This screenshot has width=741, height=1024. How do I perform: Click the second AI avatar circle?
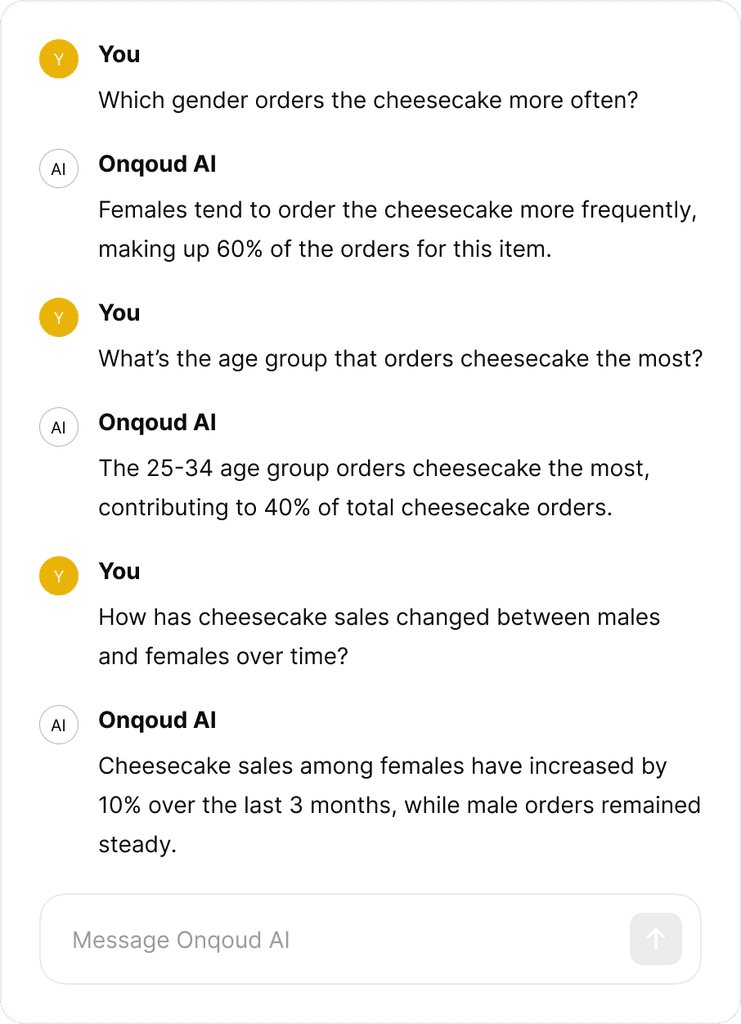point(59,427)
